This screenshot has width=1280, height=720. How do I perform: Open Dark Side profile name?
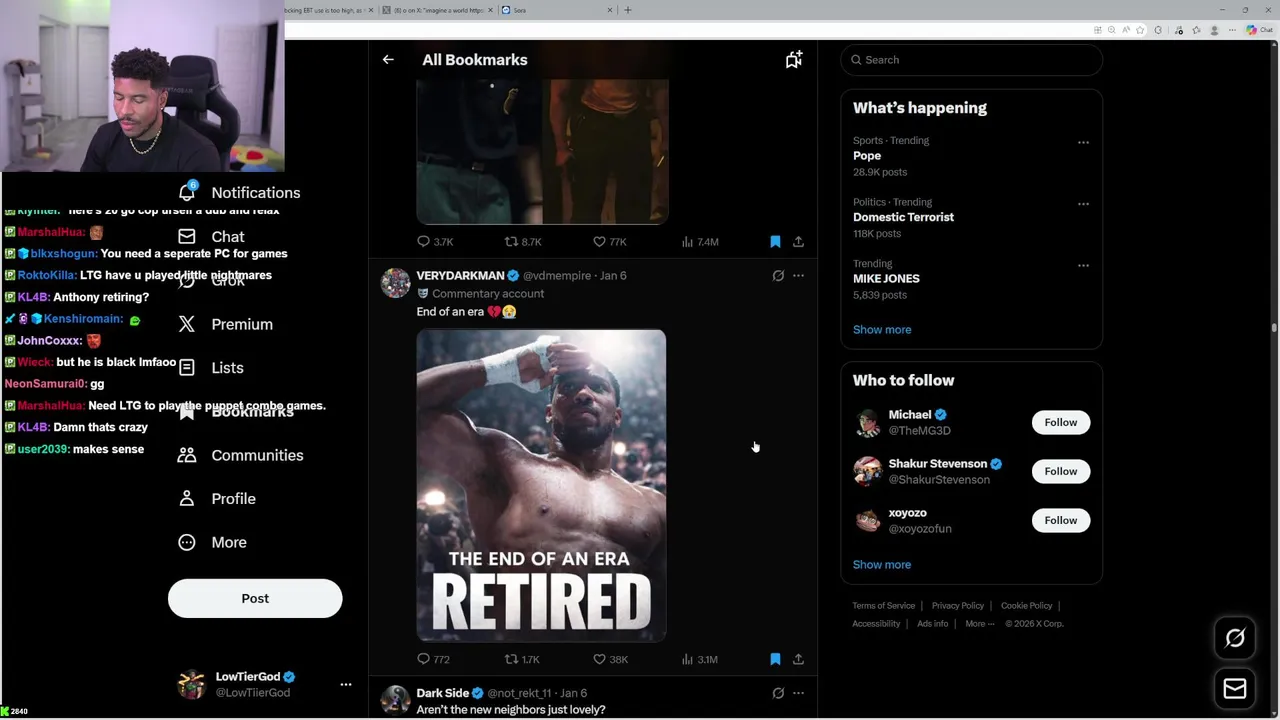442,693
